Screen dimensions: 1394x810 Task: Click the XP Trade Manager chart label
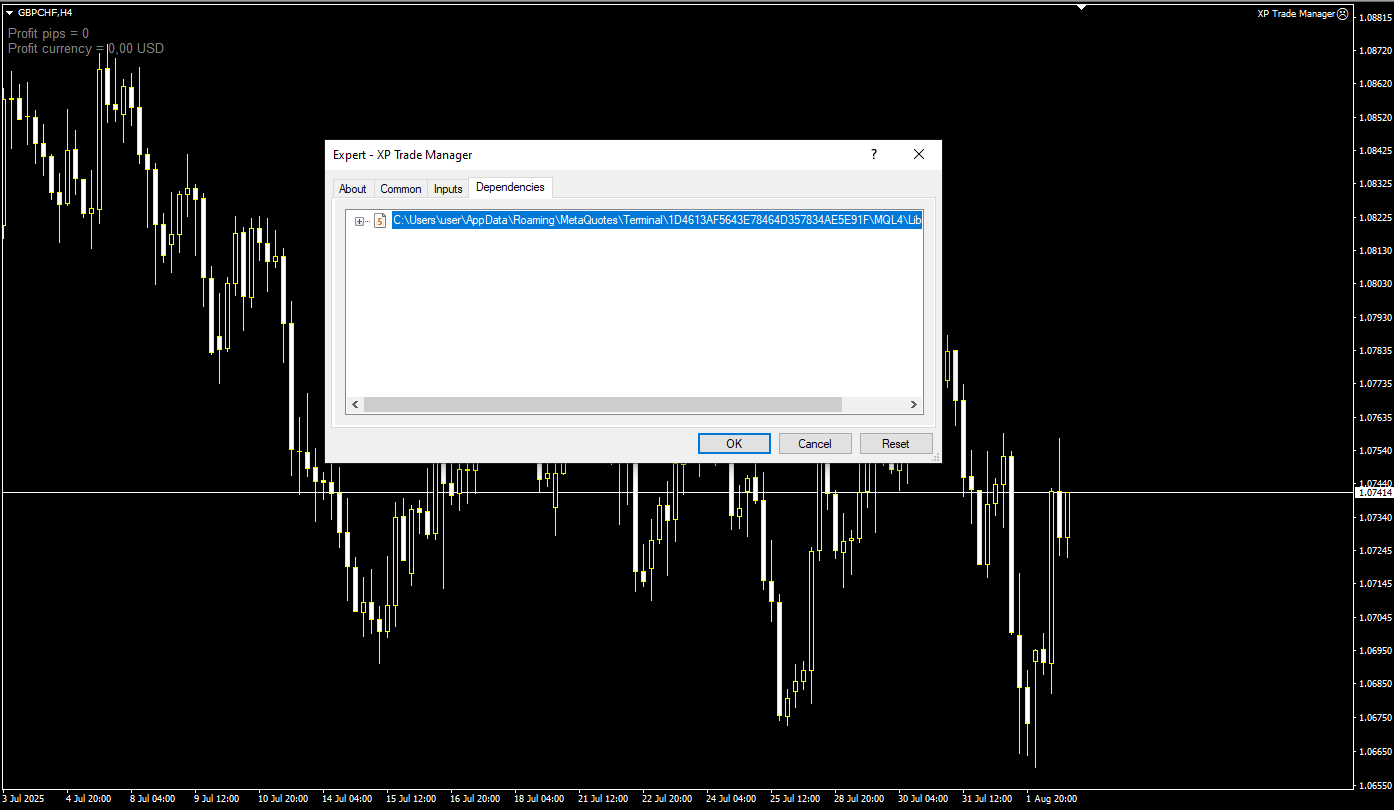point(1296,13)
